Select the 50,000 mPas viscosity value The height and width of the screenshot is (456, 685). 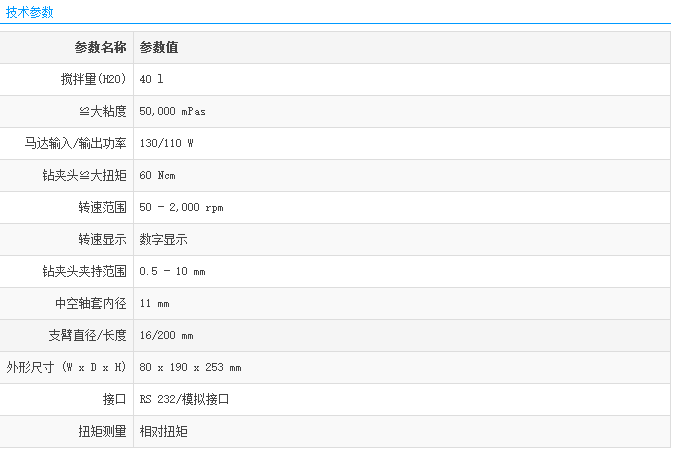[173, 111]
